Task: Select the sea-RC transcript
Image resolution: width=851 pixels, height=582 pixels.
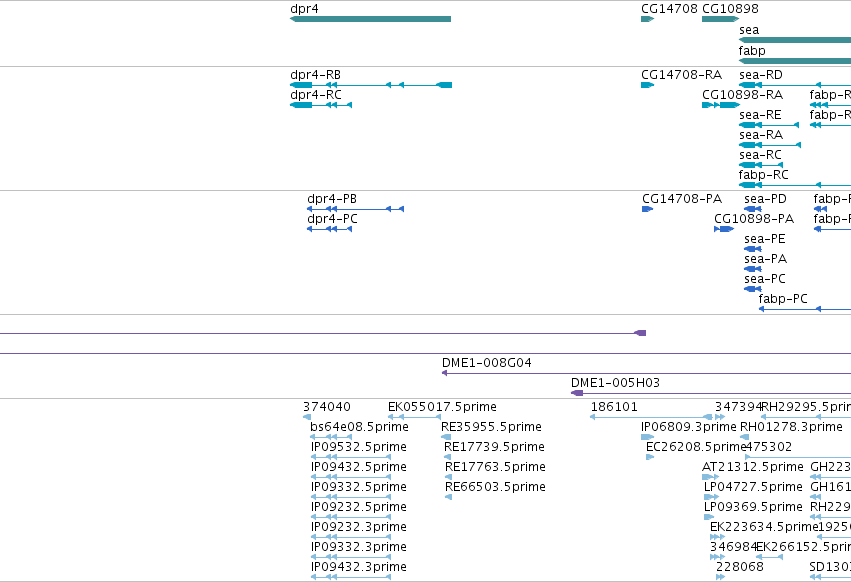Action: pyautogui.click(x=761, y=165)
